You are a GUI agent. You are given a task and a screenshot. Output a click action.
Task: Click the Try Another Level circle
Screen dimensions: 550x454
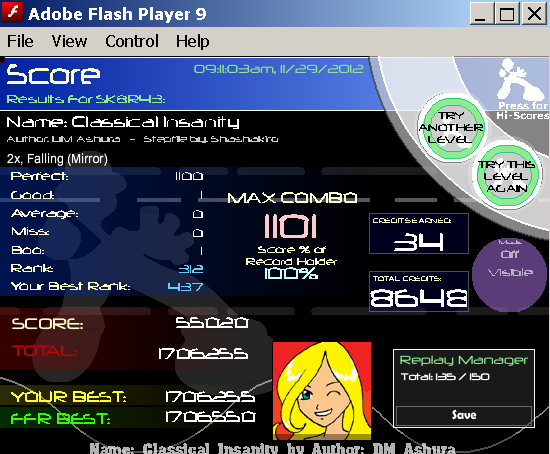coord(451,128)
